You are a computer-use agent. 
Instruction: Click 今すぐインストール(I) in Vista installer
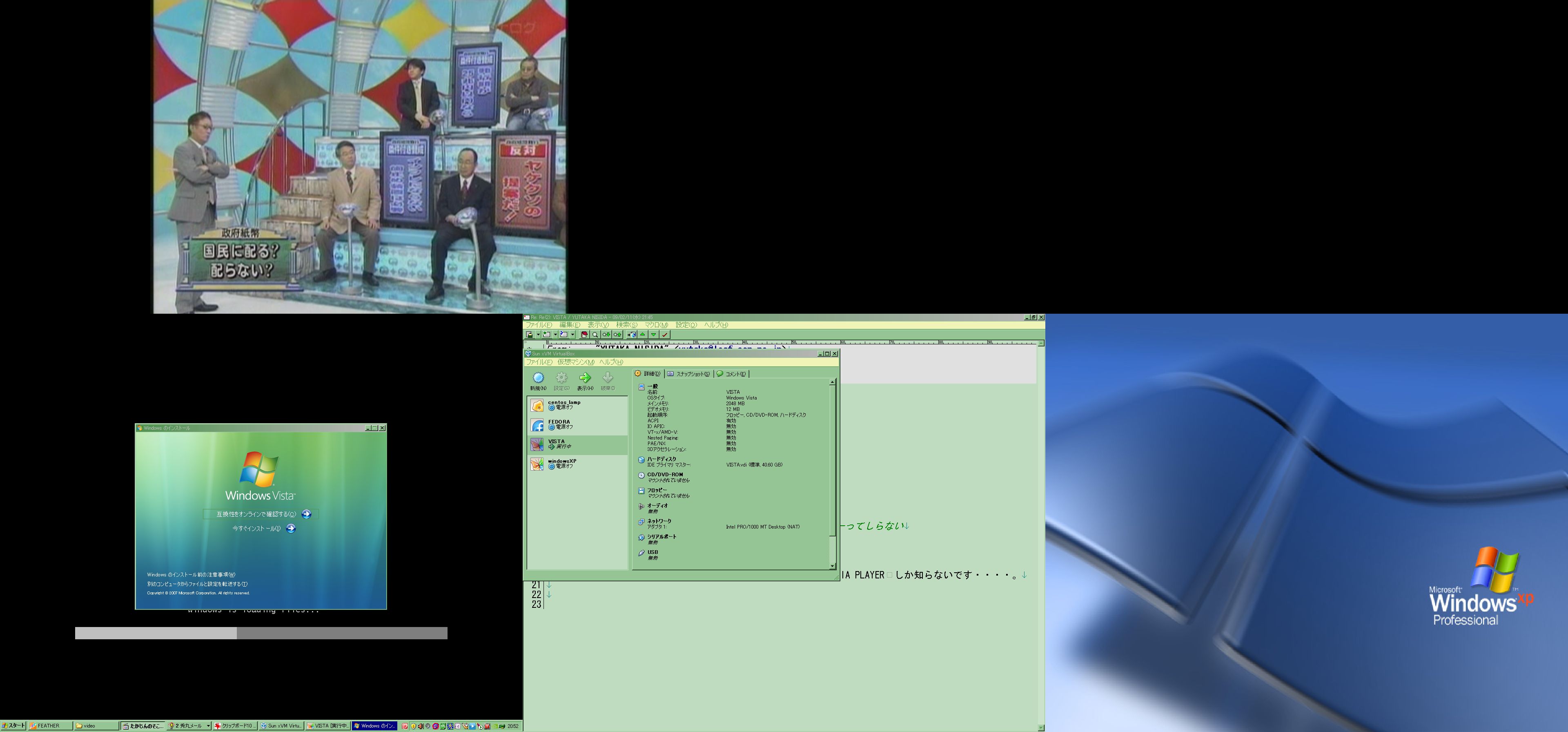[x=263, y=529]
